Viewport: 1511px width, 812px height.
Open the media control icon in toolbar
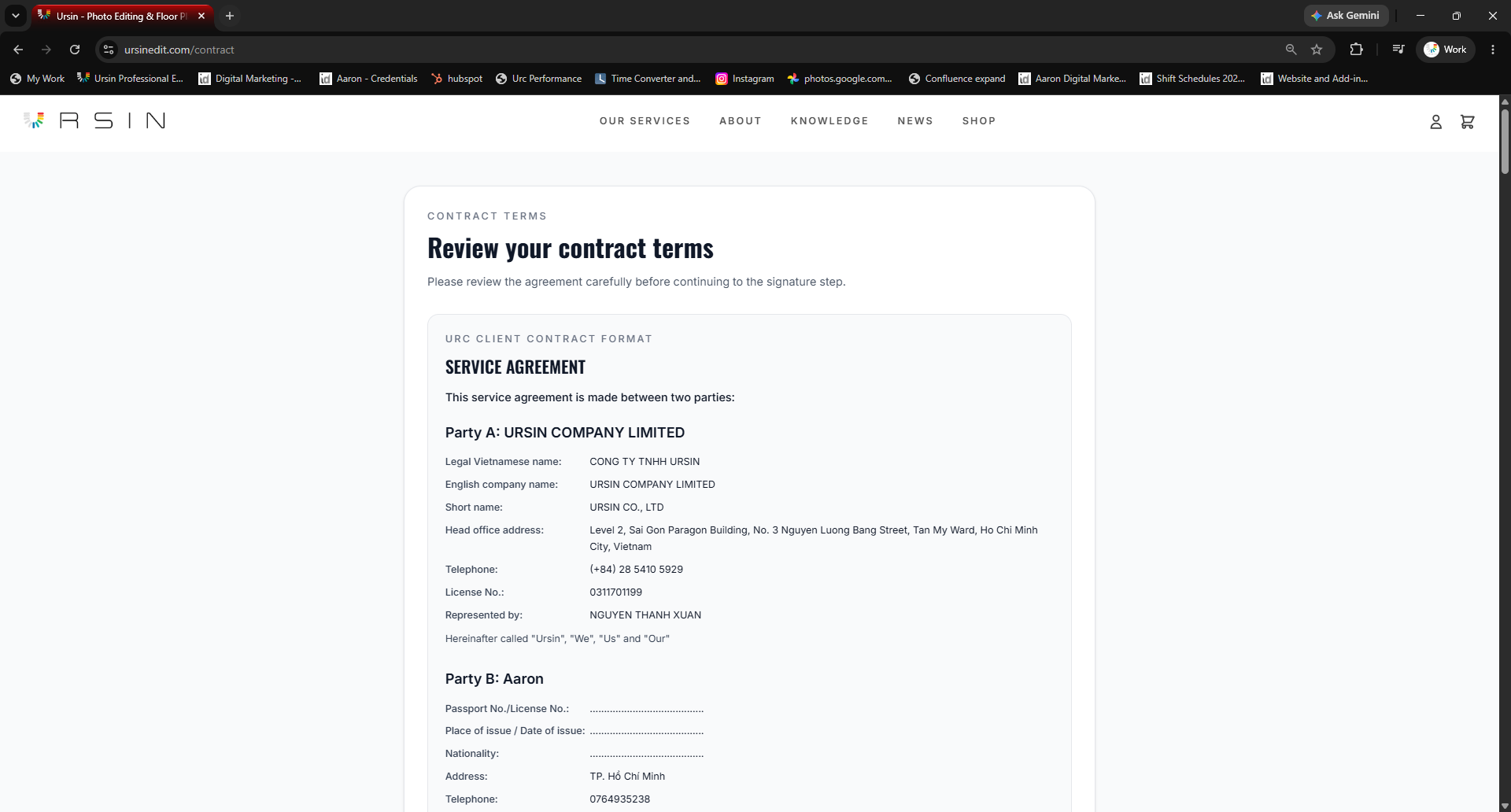click(1398, 50)
